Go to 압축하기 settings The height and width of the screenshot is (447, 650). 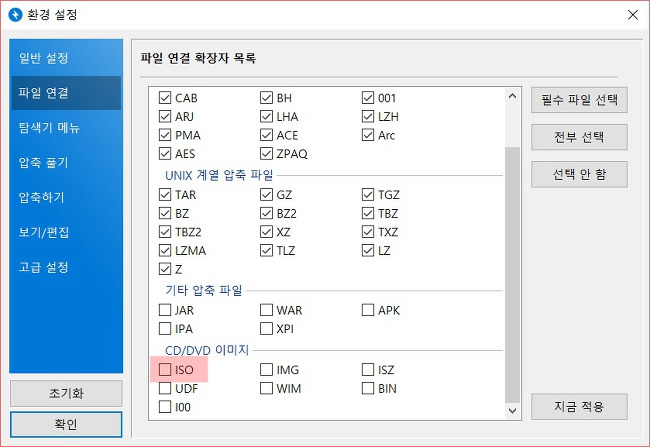click(66, 197)
